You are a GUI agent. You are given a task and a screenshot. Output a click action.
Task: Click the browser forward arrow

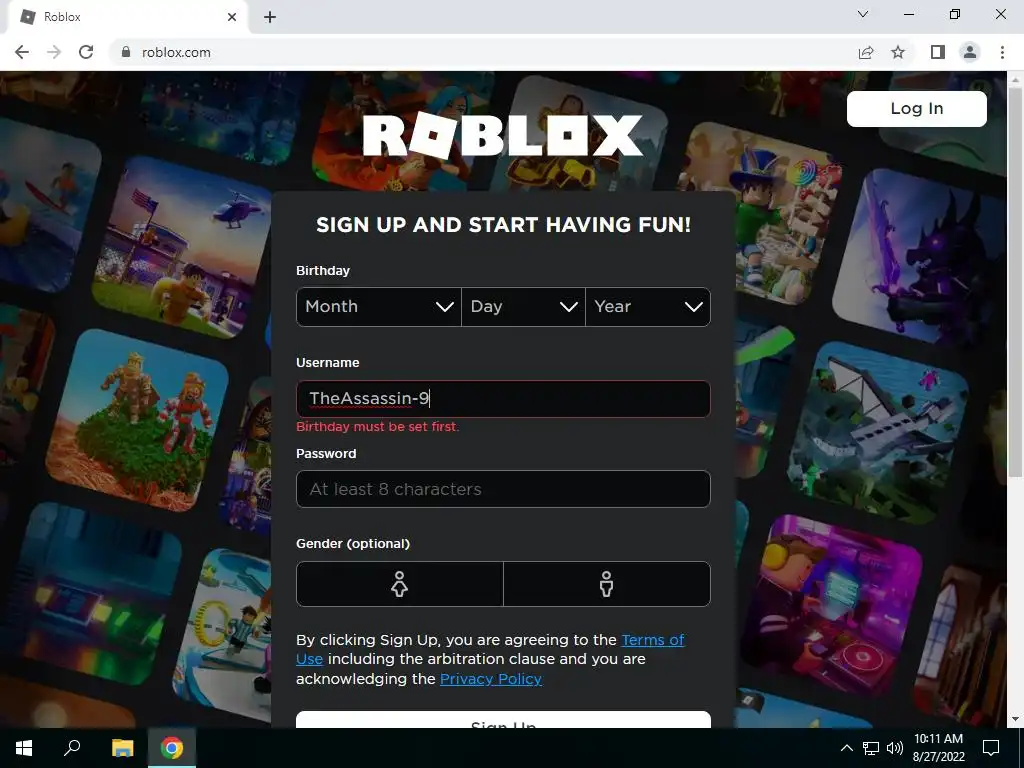[54, 52]
